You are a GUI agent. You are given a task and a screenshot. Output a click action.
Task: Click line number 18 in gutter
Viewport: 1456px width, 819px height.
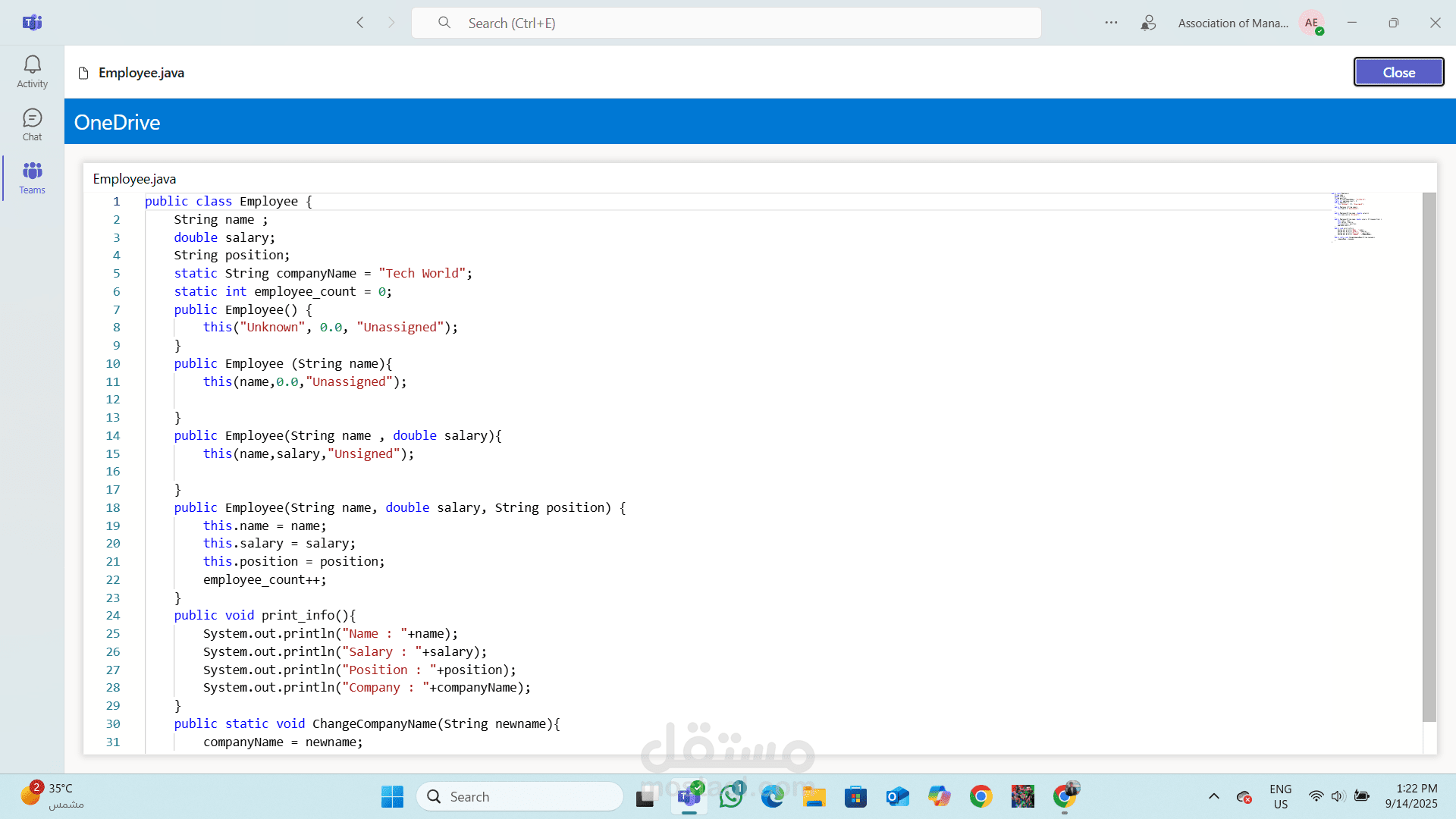[113, 508]
